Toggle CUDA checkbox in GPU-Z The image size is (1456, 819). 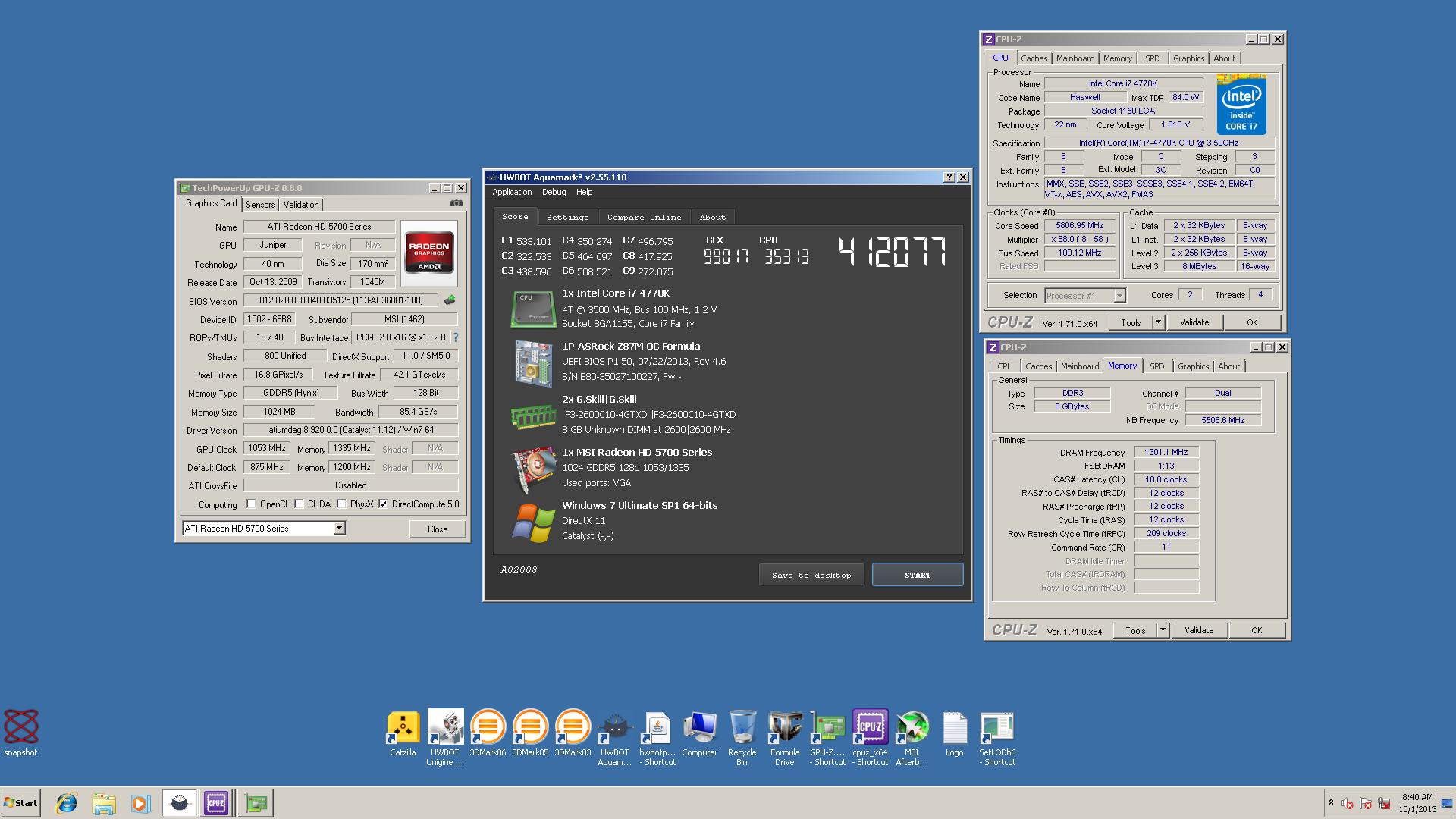[x=300, y=504]
